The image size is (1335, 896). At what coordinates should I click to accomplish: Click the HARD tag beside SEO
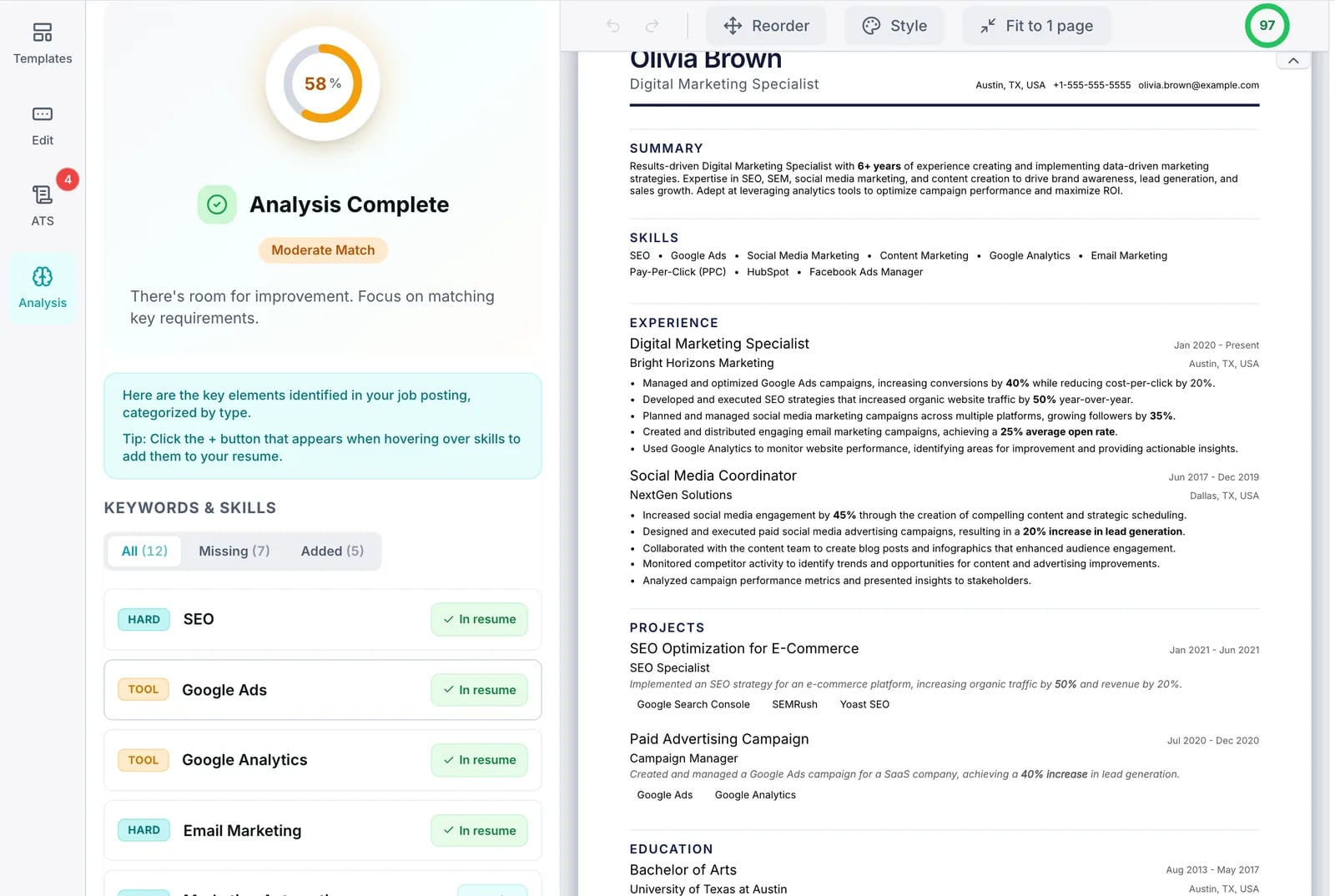[144, 620]
